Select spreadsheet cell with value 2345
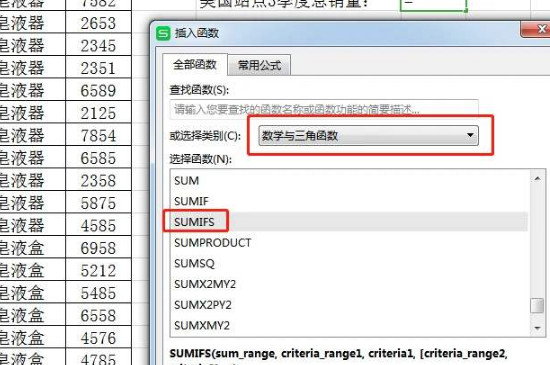The image size is (550, 365). pos(98,45)
